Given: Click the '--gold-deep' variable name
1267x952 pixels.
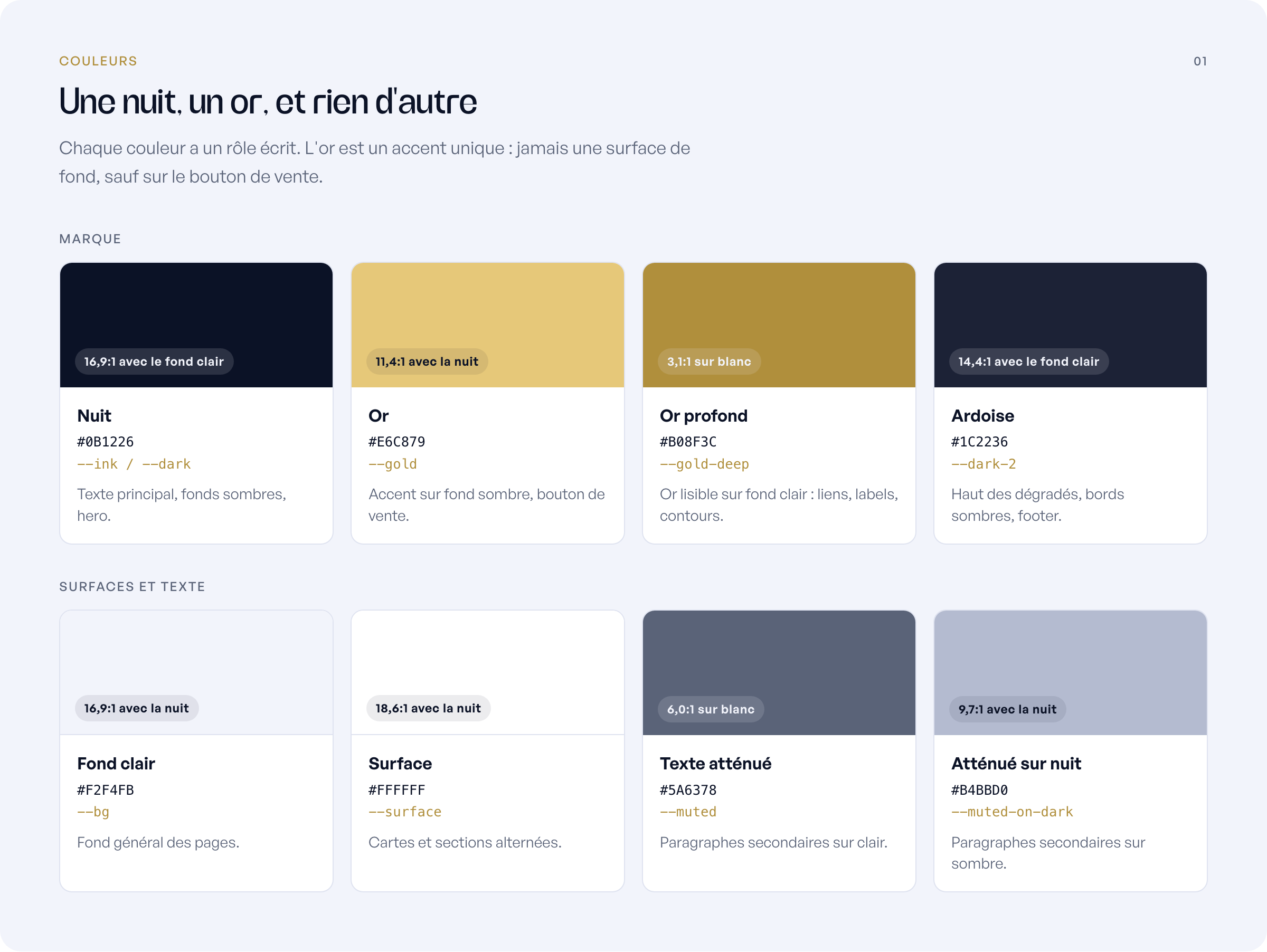Looking at the screenshot, I should [x=704, y=464].
